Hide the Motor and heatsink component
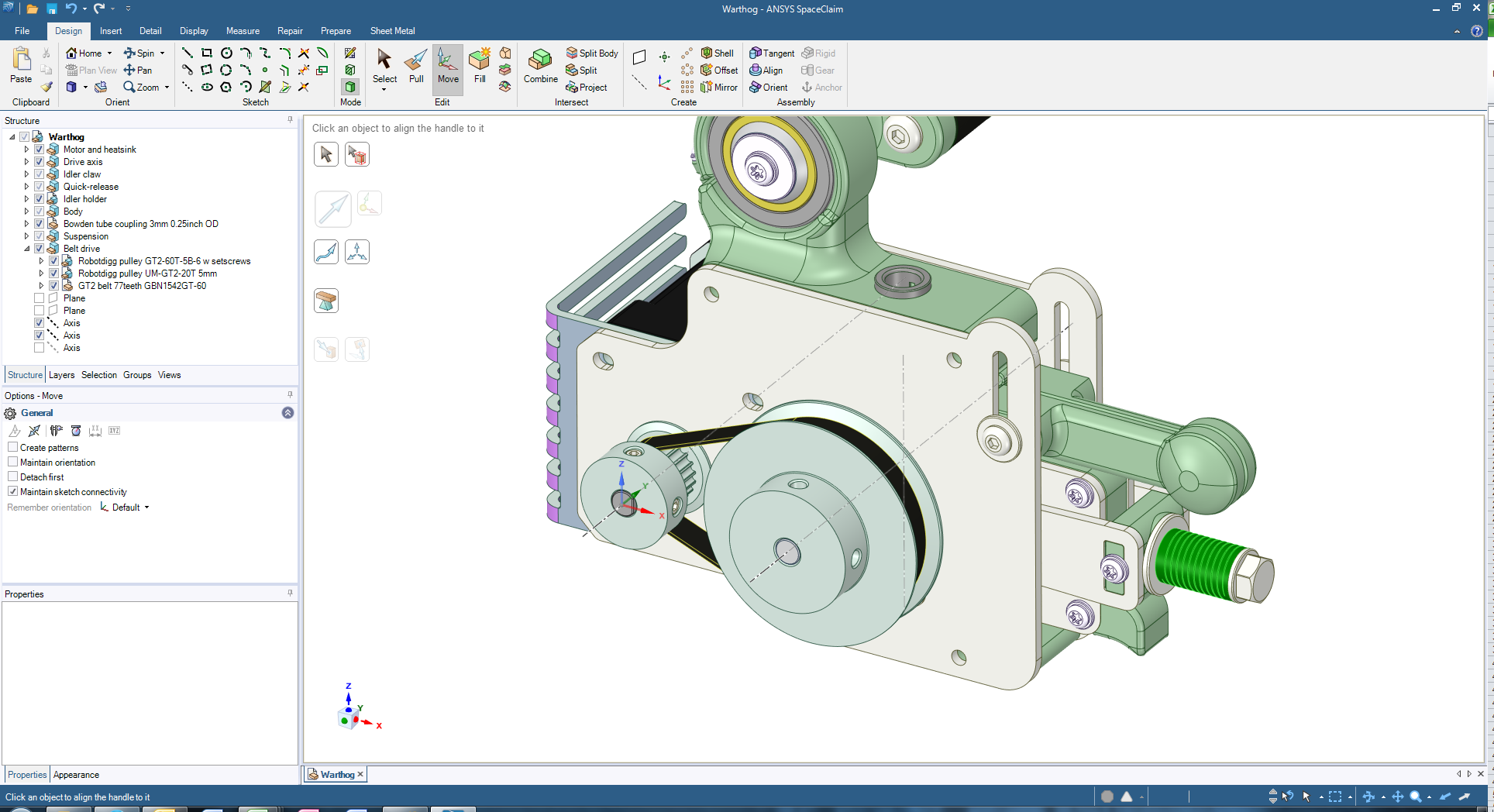 click(x=39, y=150)
